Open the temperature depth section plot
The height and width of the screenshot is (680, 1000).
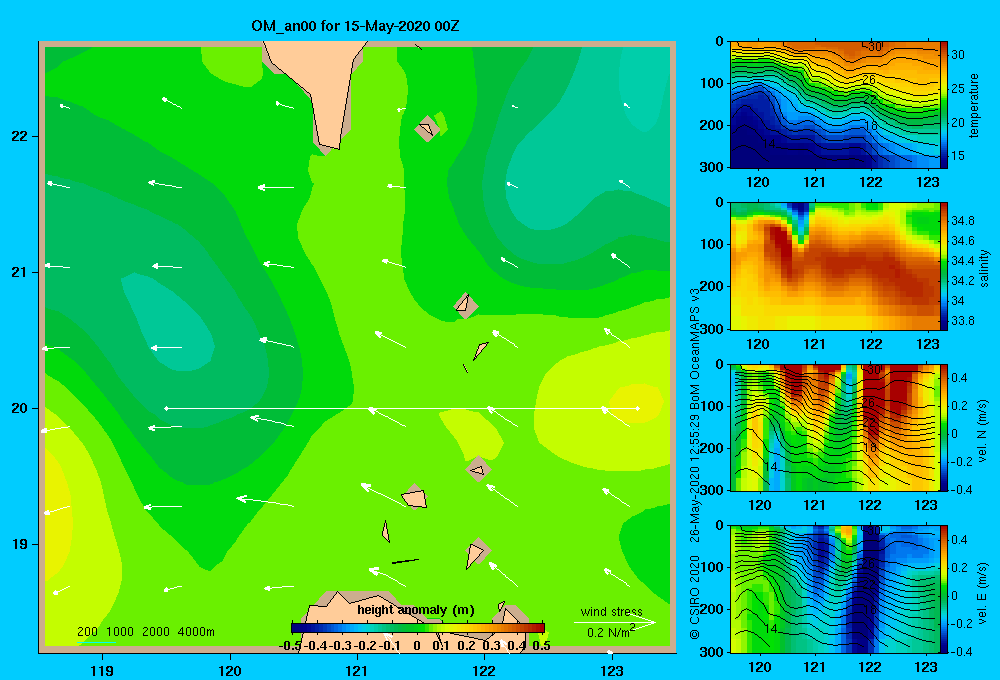click(834, 105)
